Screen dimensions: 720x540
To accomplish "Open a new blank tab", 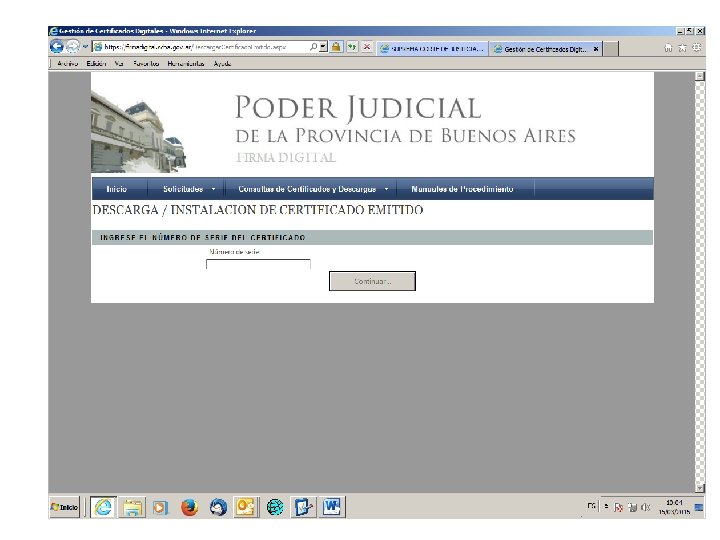I will click(610, 49).
